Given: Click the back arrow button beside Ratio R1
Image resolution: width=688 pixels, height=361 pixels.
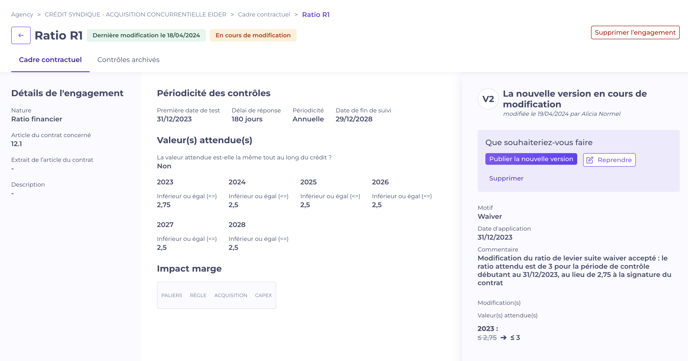Looking at the screenshot, I should tap(21, 36).
